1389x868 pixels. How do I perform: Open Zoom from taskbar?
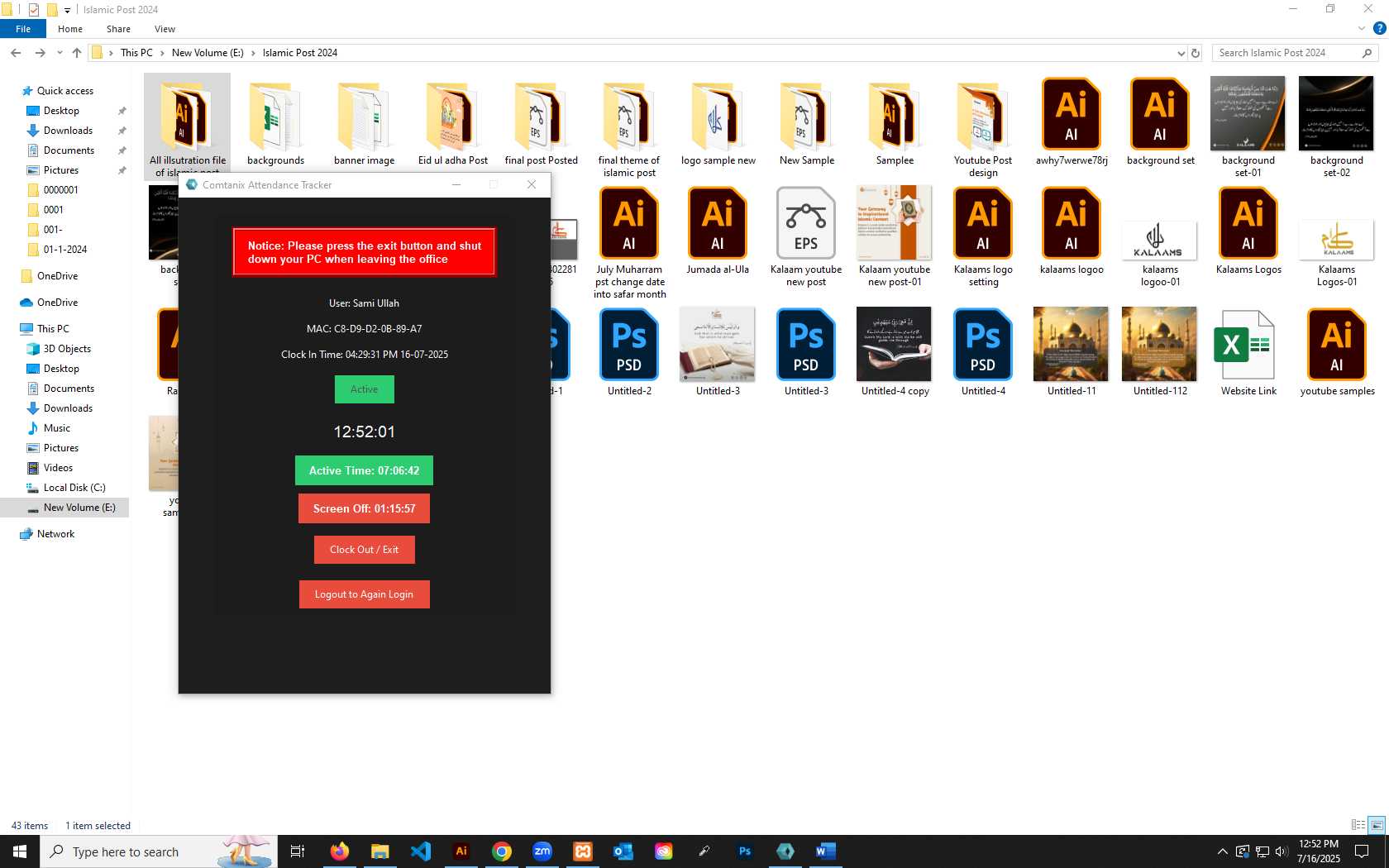coord(542,851)
